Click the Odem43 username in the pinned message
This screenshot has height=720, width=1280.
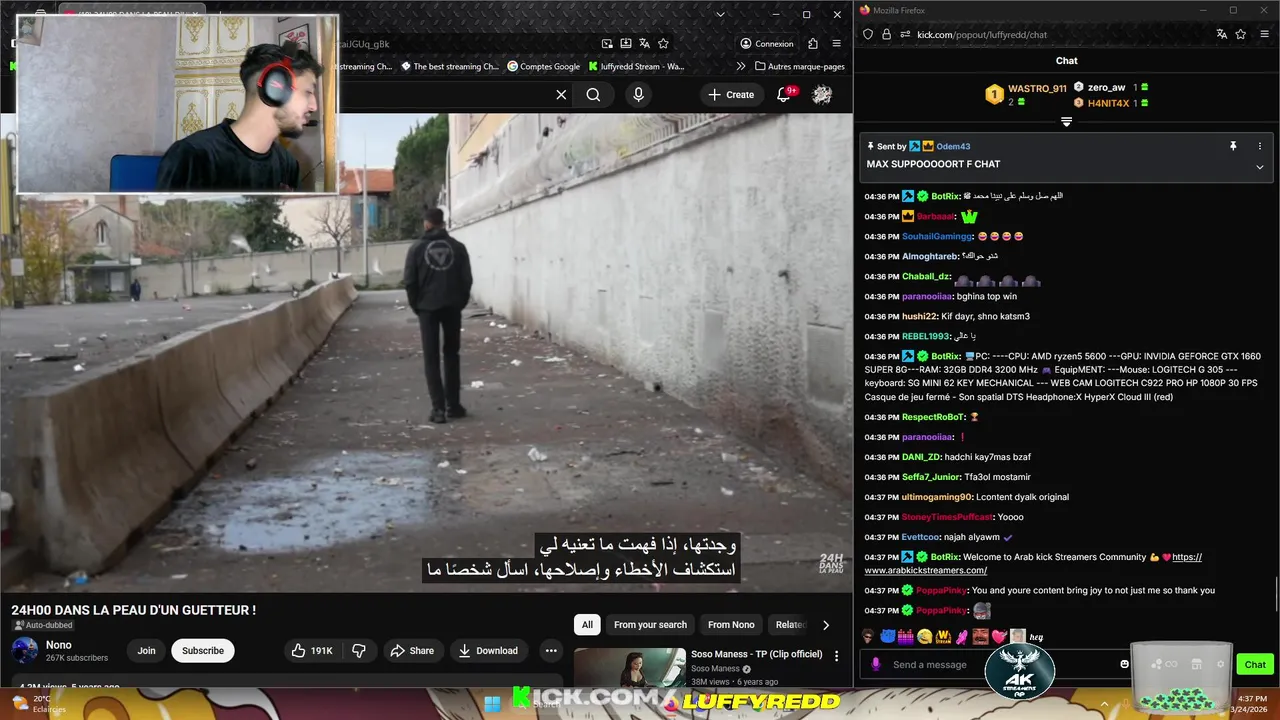point(953,146)
